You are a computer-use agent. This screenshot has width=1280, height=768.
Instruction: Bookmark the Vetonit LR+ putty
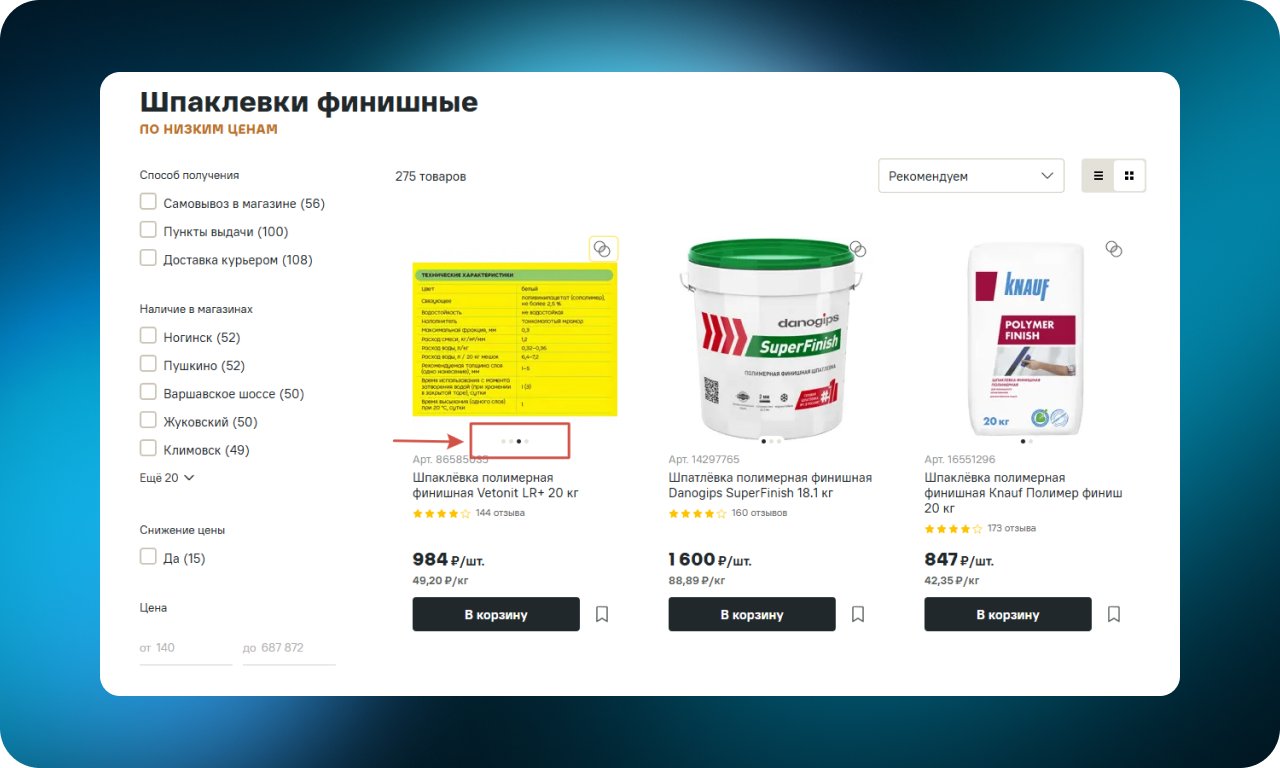click(602, 614)
